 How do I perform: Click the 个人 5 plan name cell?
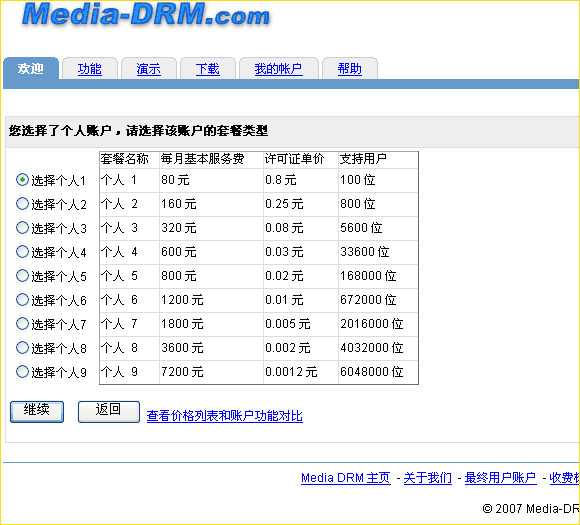129,276
